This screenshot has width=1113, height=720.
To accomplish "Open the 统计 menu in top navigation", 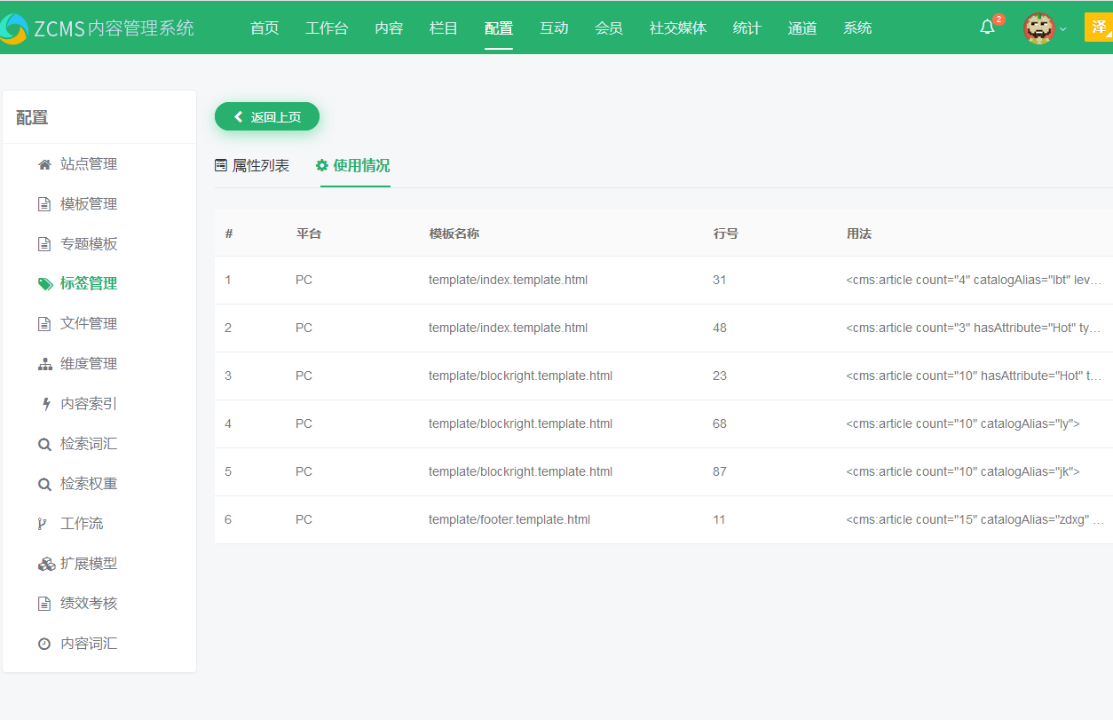I will tap(746, 27).
